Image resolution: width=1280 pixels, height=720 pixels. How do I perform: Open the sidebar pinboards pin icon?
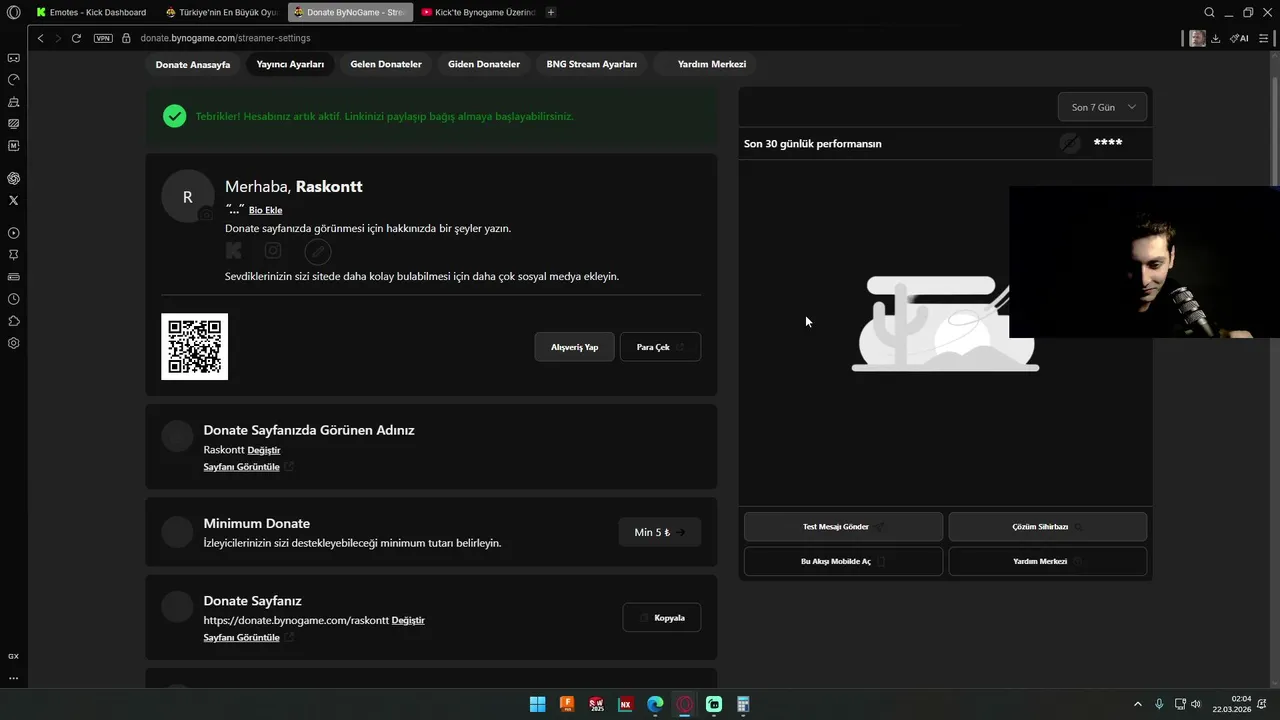pyautogui.click(x=13, y=255)
